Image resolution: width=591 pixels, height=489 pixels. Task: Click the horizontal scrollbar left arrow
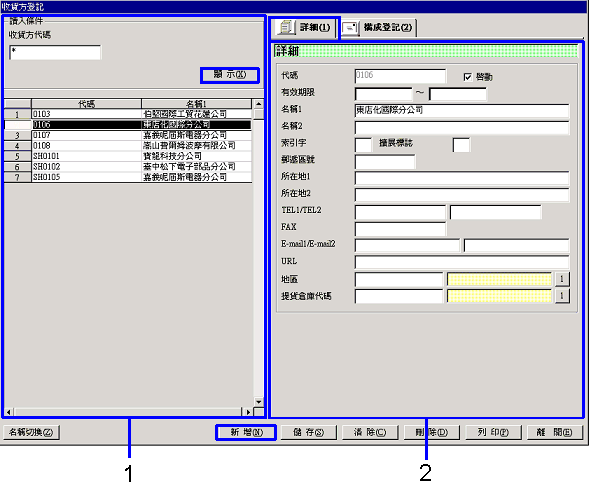(9, 412)
